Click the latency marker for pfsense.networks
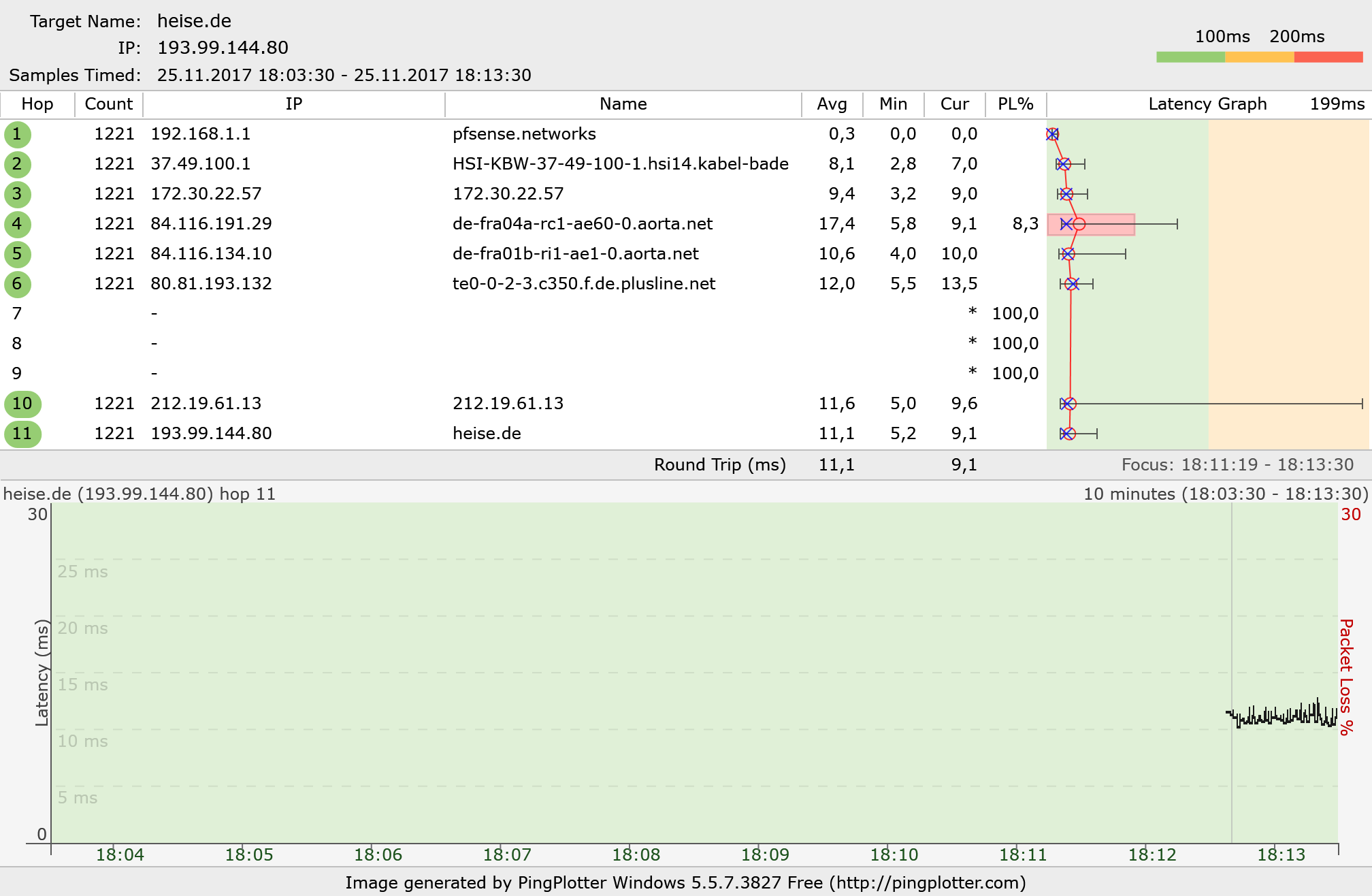 pyautogui.click(x=1052, y=134)
